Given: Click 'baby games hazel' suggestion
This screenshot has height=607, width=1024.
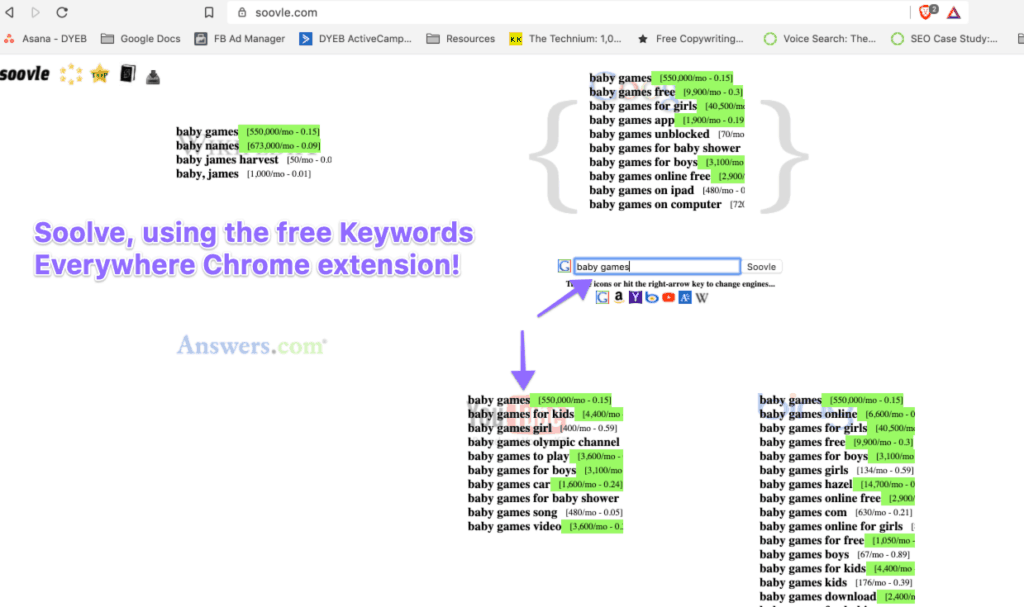Looking at the screenshot, I should 805,484.
